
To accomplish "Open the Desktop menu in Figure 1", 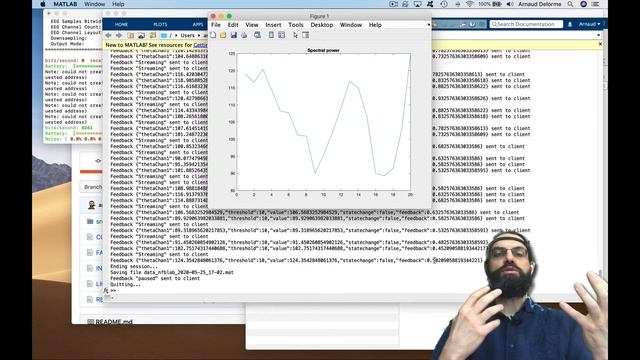I will [322, 25].
